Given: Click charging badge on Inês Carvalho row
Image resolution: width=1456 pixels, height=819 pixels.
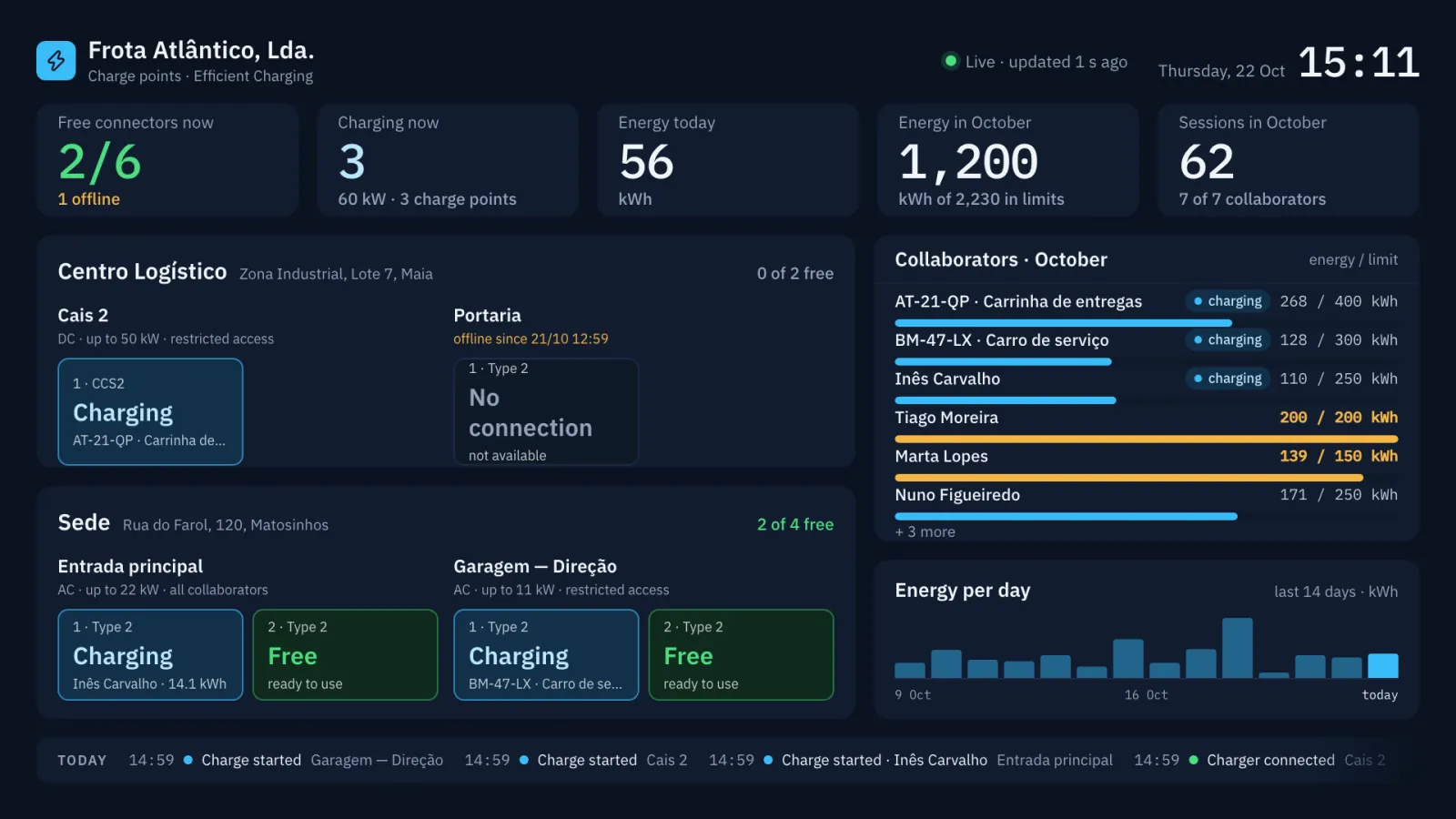Looking at the screenshot, I should (x=1228, y=379).
